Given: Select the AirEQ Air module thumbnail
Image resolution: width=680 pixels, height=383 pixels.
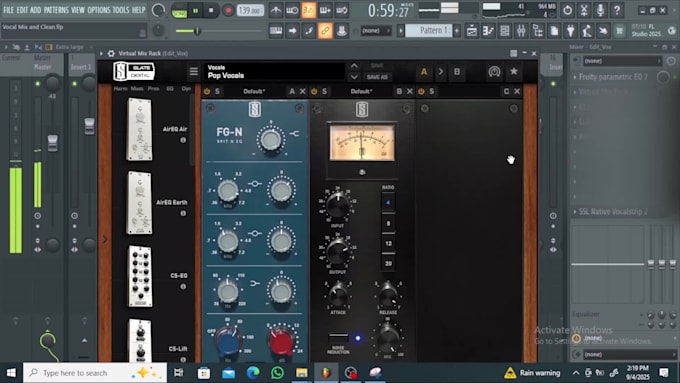Looking at the screenshot, I should pos(139,129).
